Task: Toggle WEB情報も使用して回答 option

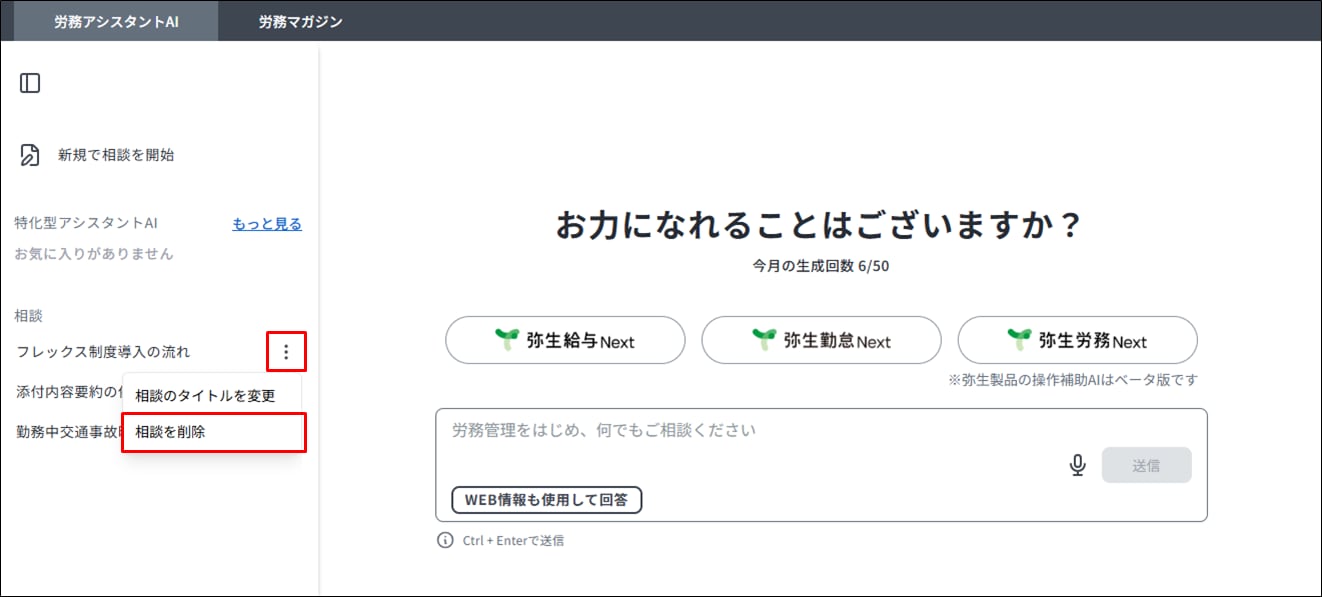Action: coord(546,500)
